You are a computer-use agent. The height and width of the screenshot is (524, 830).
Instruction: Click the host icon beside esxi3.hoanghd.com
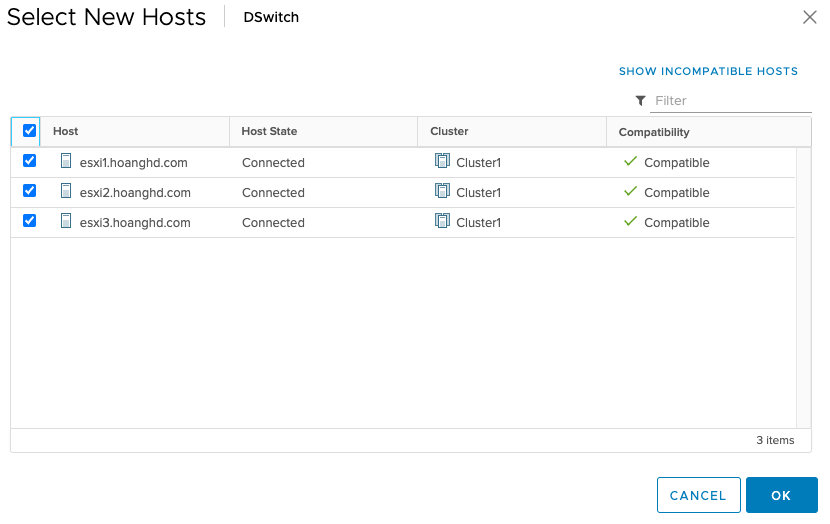click(66, 221)
